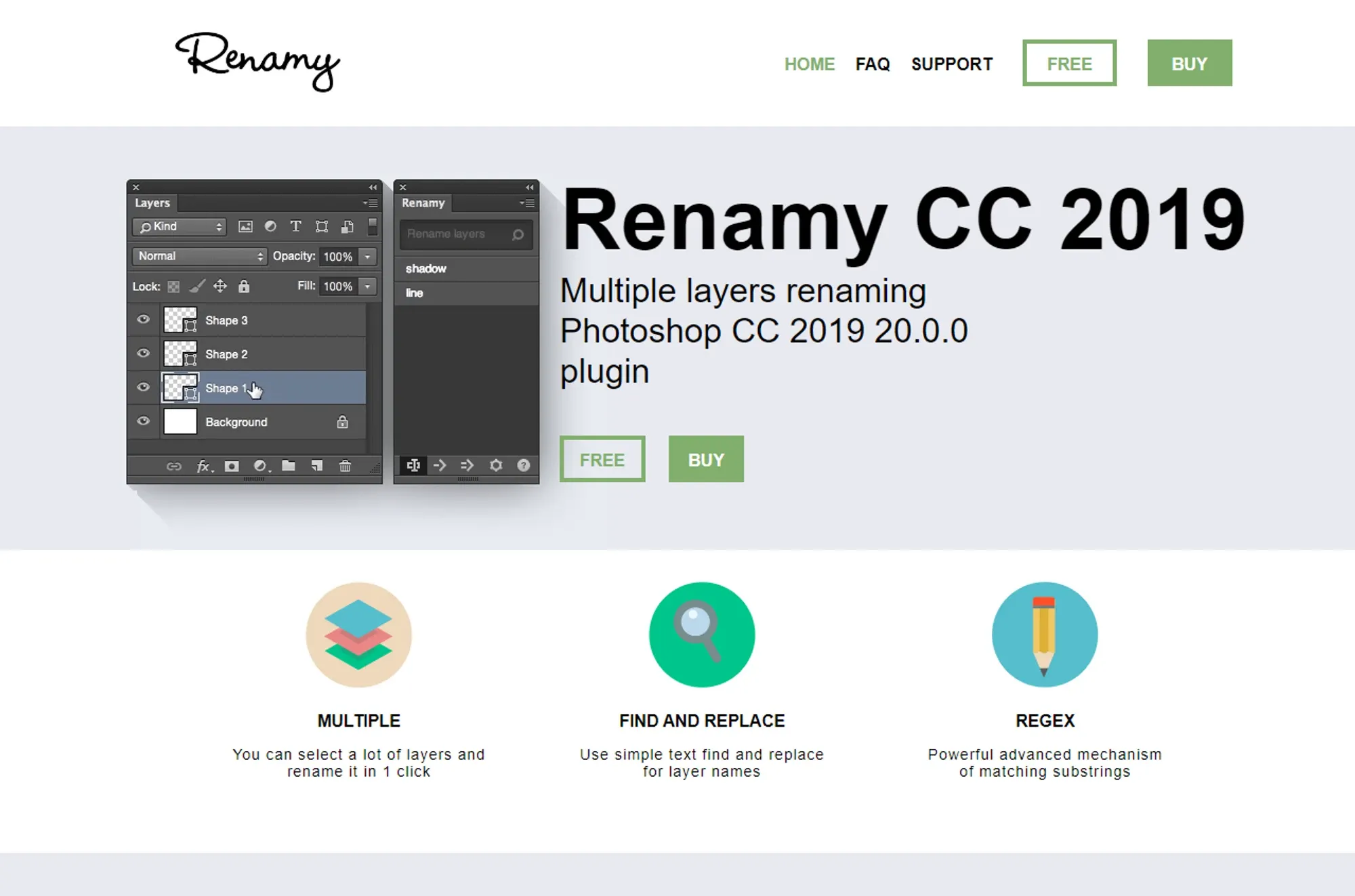Click the Renamy script logo
1355x896 pixels.
(257, 61)
